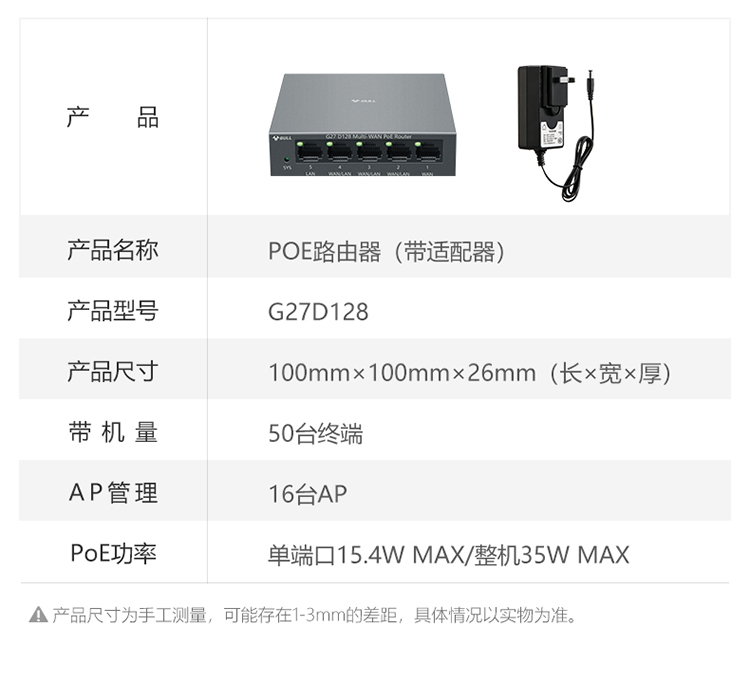Click the 100mm×100mm×26mm dimensions value
The width and height of the screenshot is (750, 686).
pos(402,373)
